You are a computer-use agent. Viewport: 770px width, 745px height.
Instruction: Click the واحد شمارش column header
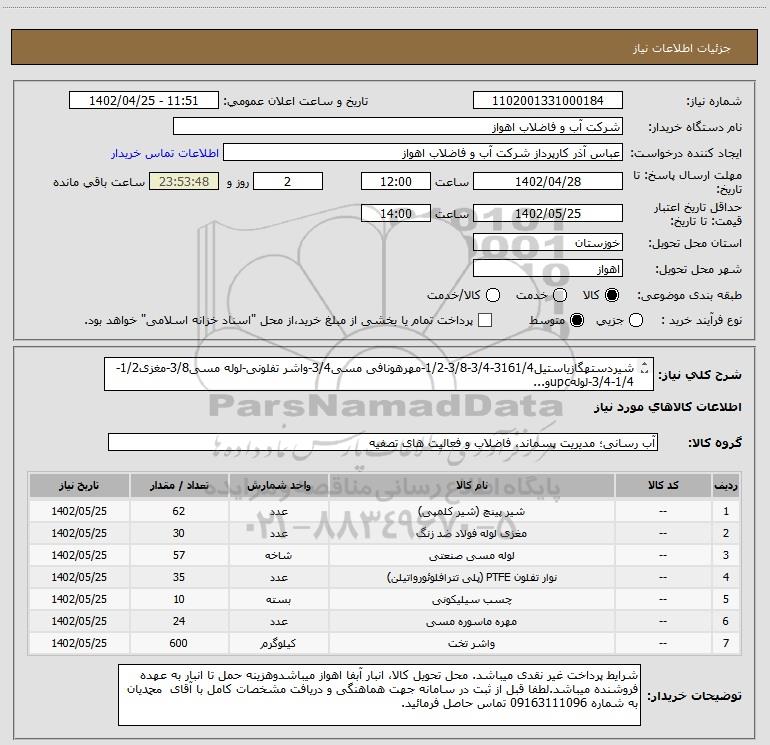click(x=278, y=485)
